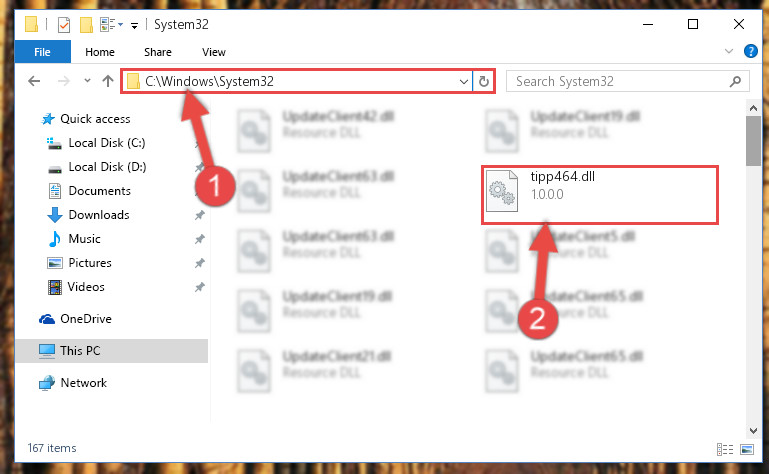Unpin Downloads via its pin icon
The height and width of the screenshot is (474, 769).
click(199, 215)
